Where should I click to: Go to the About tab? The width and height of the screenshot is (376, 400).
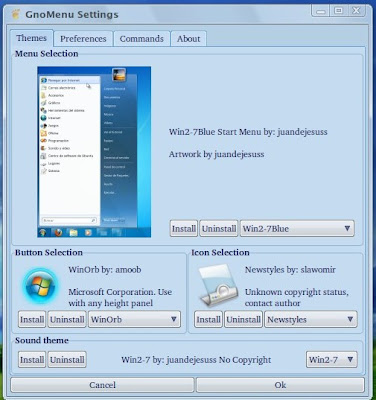[188, 39]
